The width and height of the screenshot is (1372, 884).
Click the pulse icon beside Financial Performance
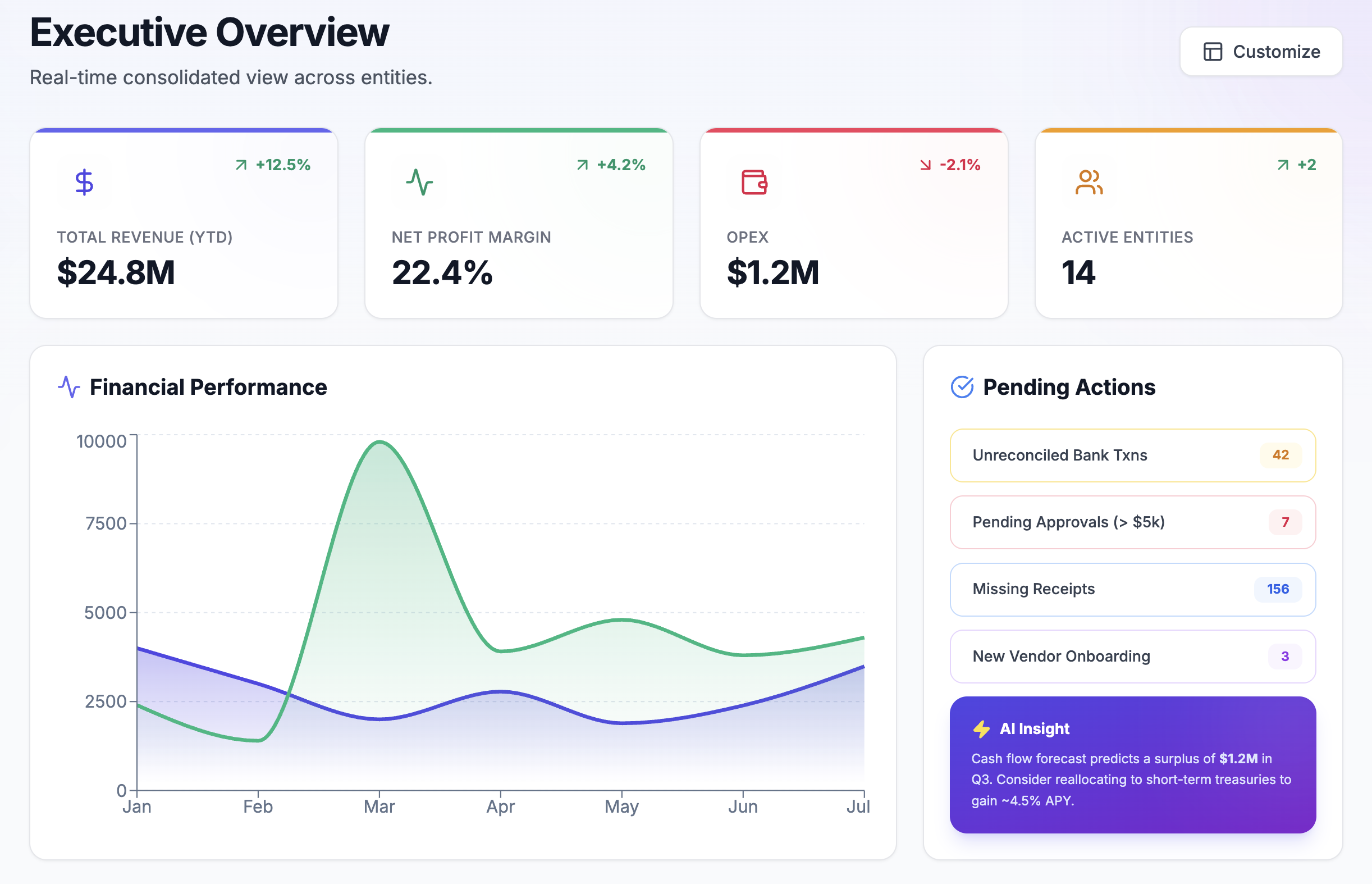[69, 387]
